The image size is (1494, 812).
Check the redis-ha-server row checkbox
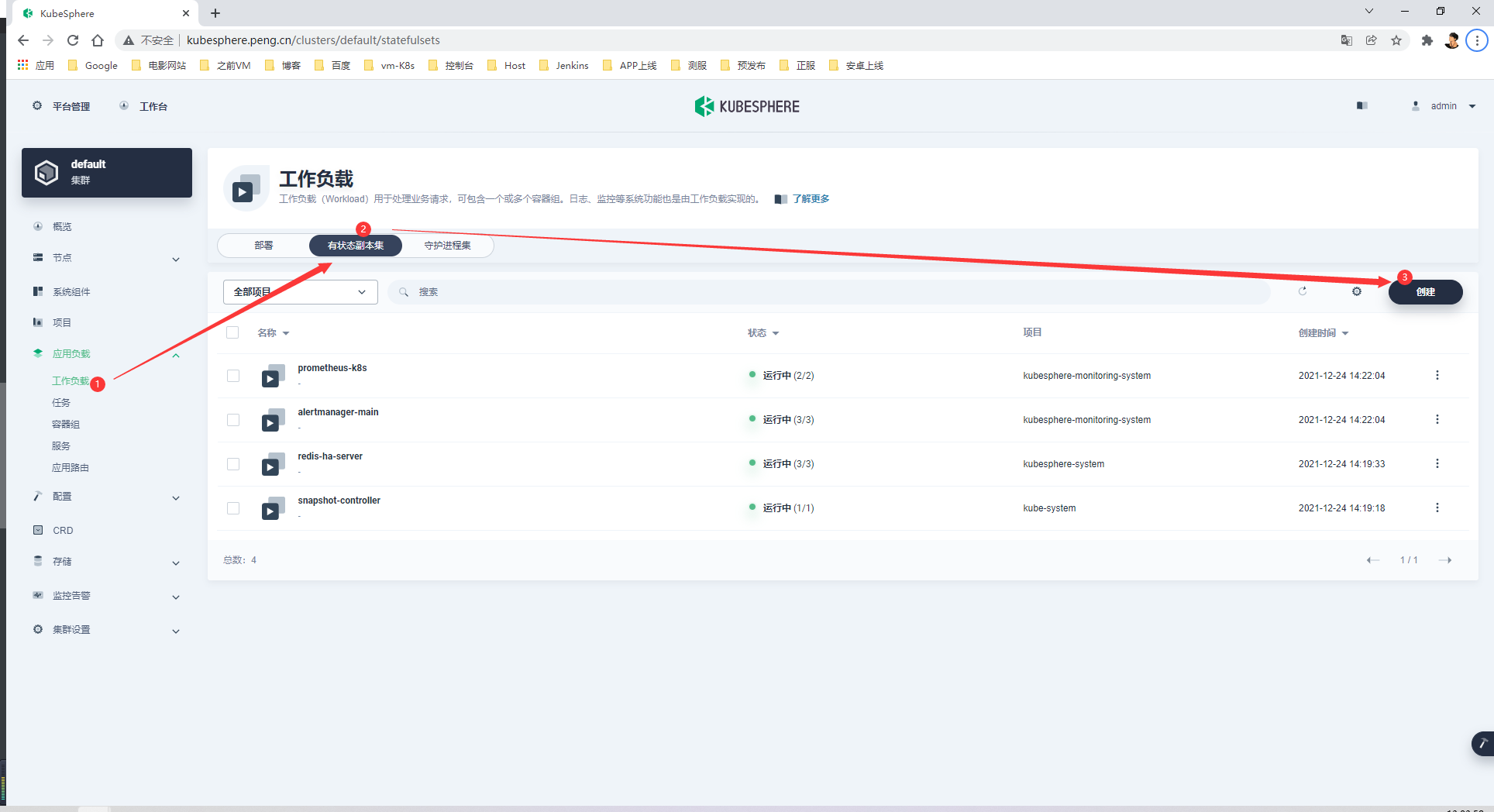pos(233,464)
